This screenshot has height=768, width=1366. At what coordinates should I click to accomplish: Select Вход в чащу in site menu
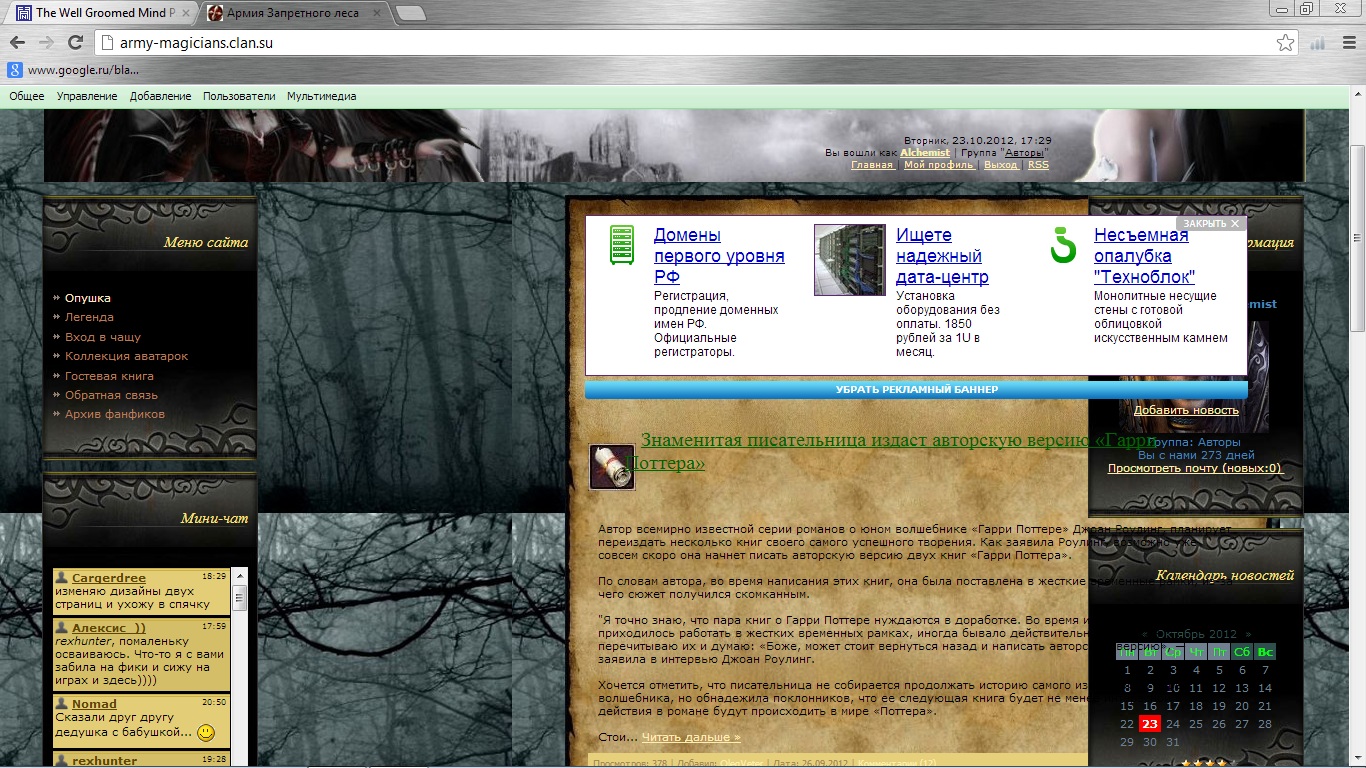103,337
